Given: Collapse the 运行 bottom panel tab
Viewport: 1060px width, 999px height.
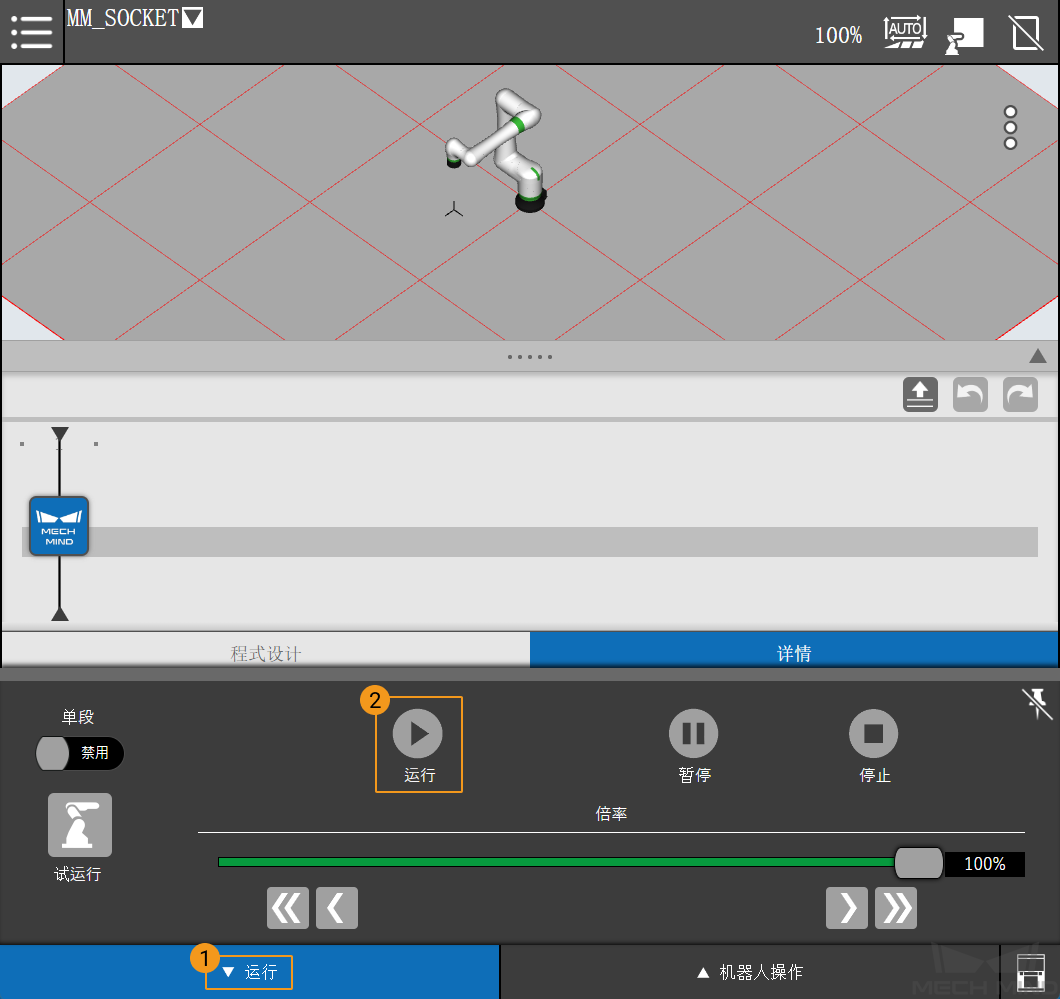Looking at the screenshot, I should pyautogui.click(x=249, y=972).
